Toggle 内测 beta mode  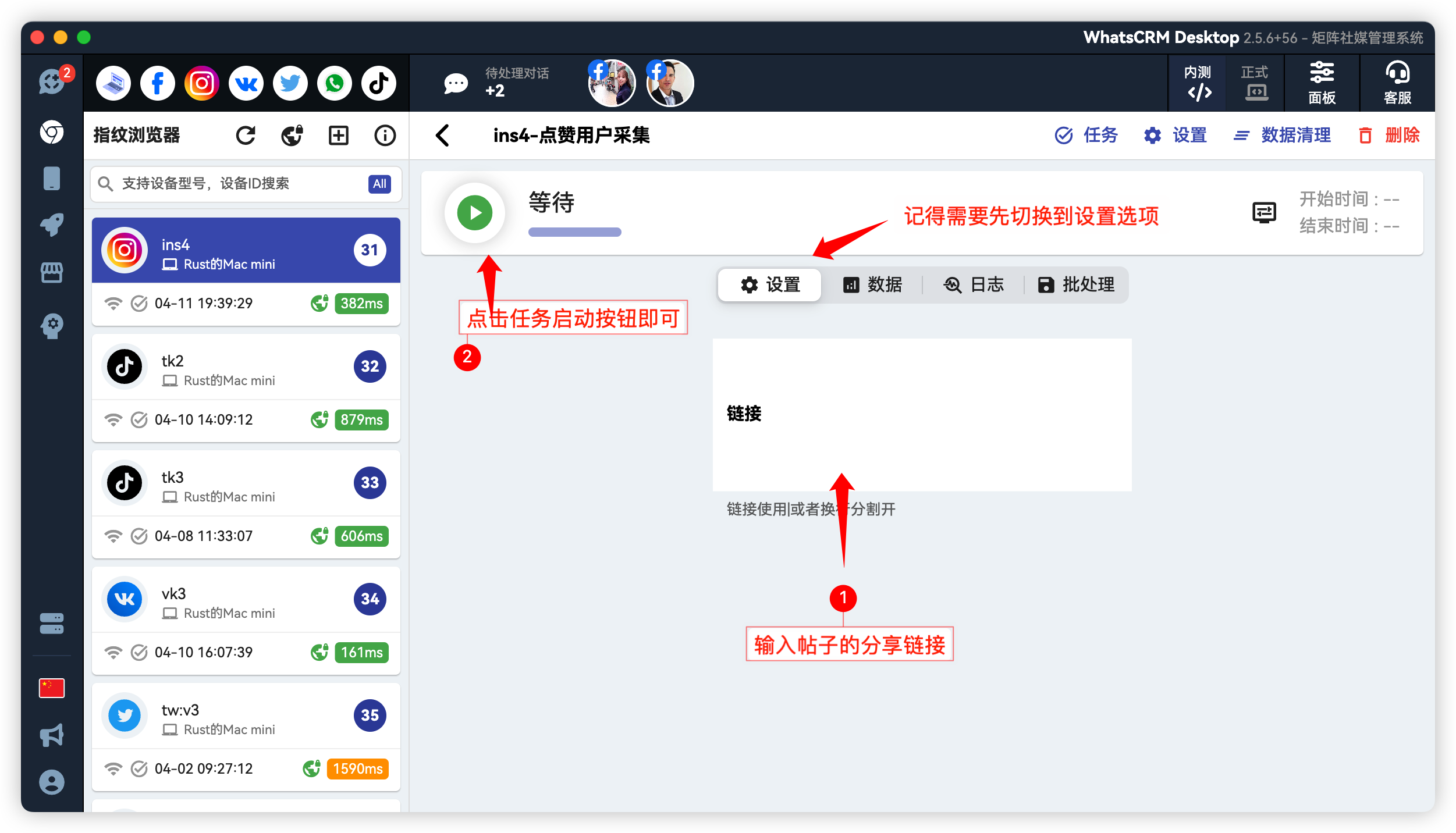coord(1198,83)
